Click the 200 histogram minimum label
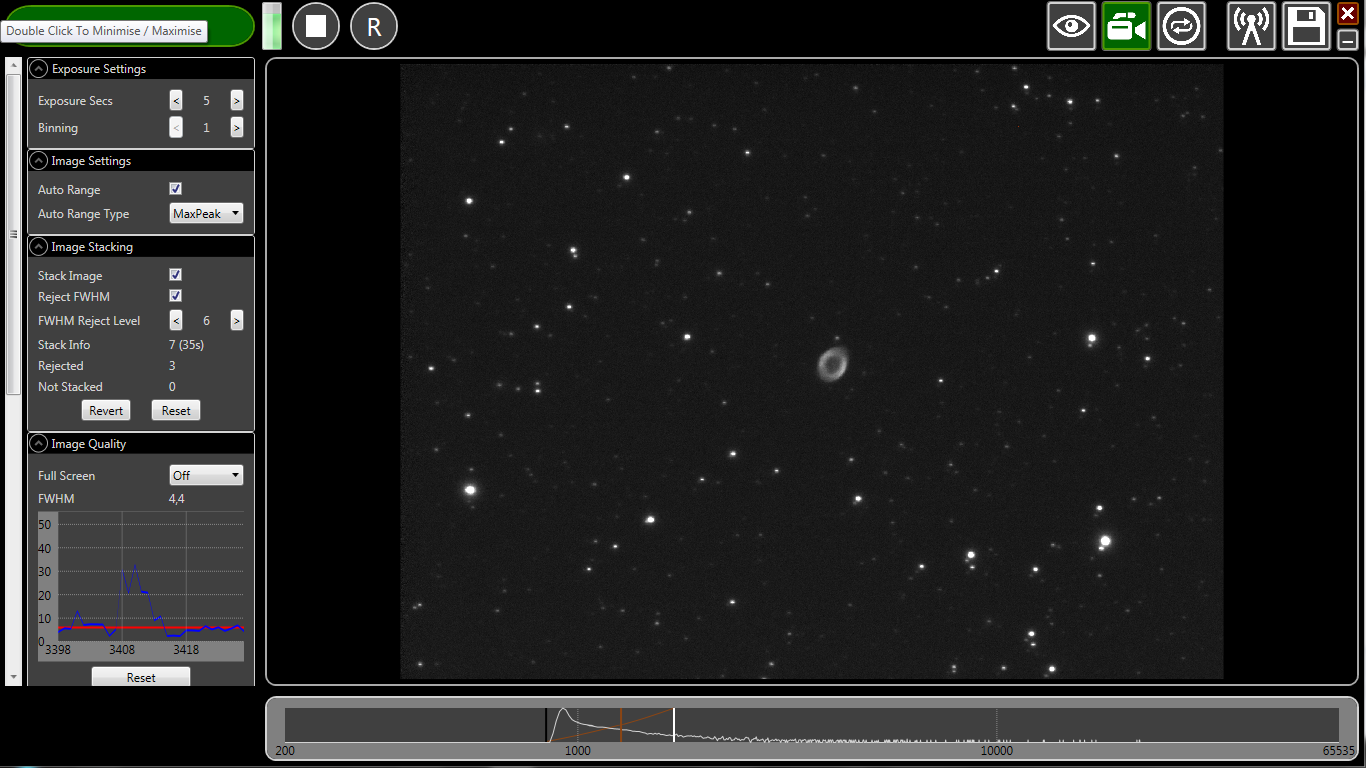Viewport: 1366px width, 768px height. [285, 751]
